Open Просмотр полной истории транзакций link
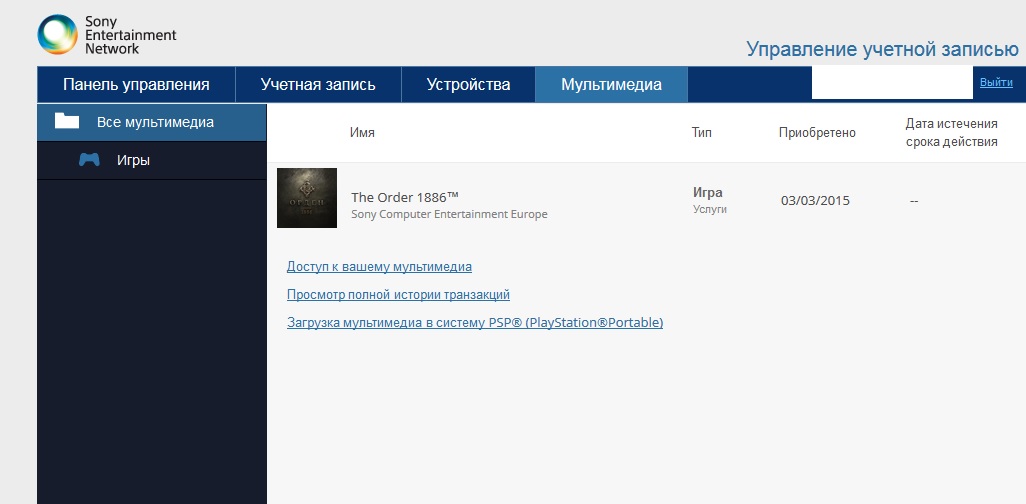Viewport: 1026px width, 504px height. coord(398,295)
